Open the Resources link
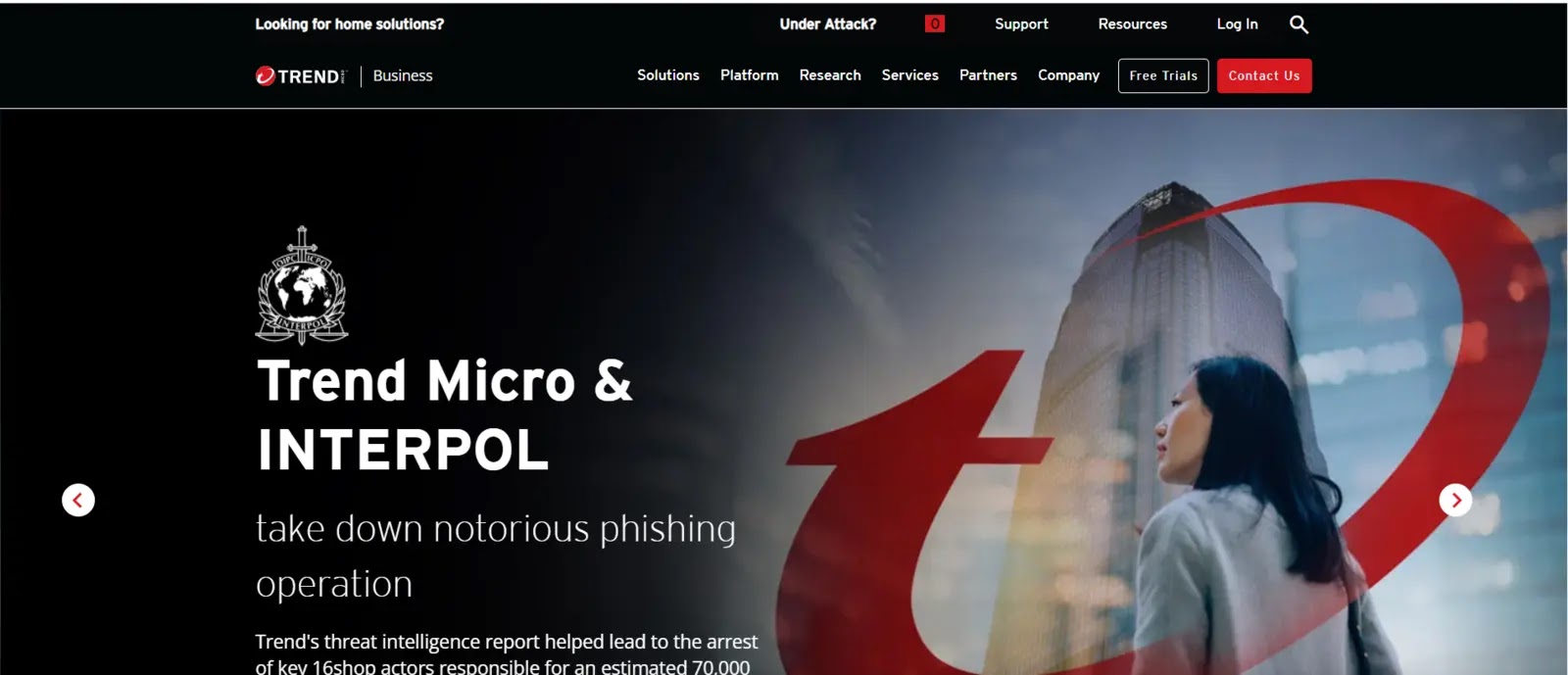Screen dimensions: 1568x675 point(1133,24)
